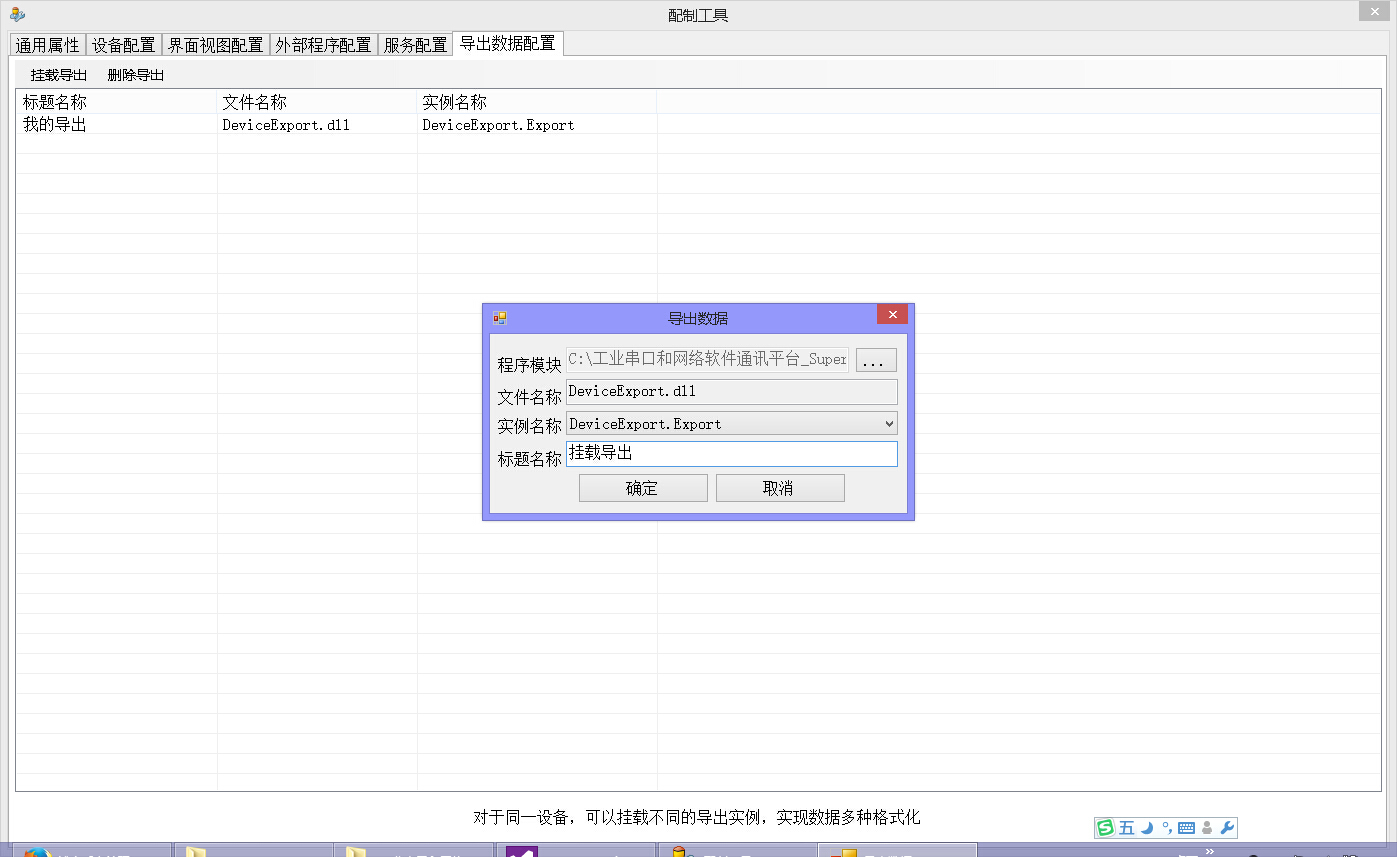Switch to the 服务配置 tab
Viewport: 1397px width, 857px height.
click(x=416, y=45)
